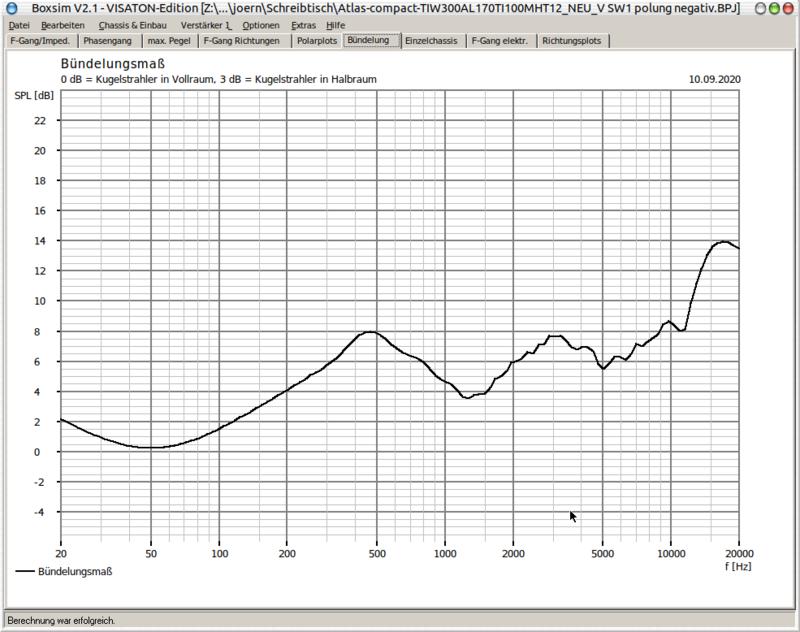Open the Verstärker 1 menu

click(206, 25)
